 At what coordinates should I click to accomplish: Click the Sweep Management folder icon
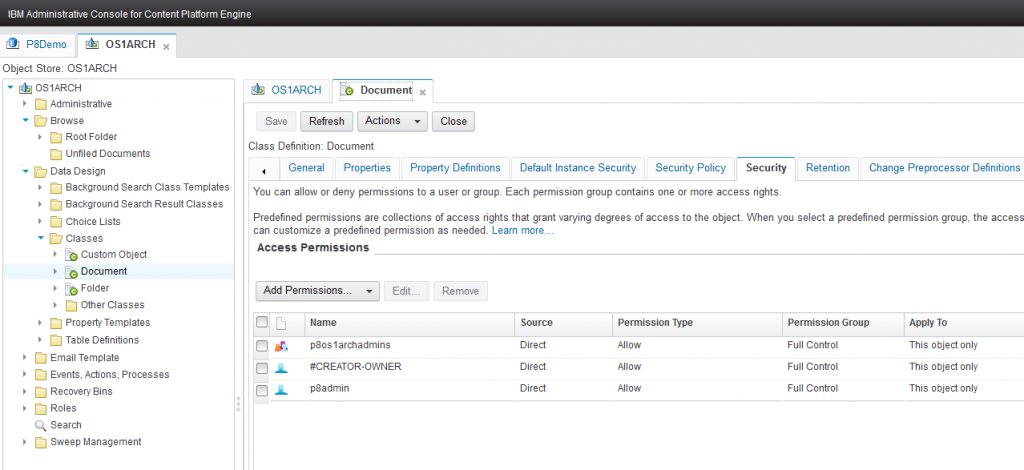[41, 443]
